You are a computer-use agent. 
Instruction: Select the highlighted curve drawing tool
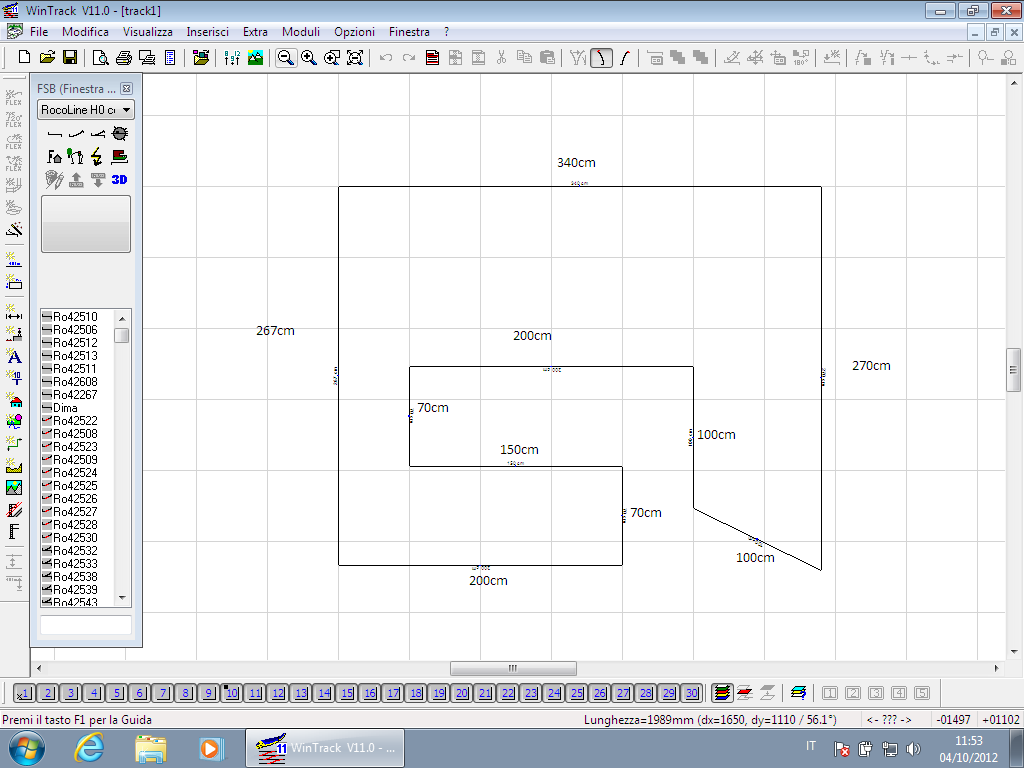coord(601,57)
